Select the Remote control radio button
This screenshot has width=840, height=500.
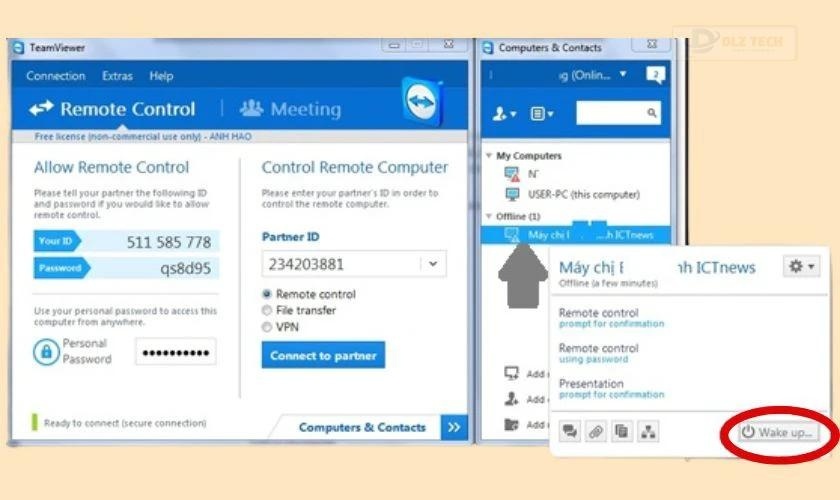click(x=267, y=294)
